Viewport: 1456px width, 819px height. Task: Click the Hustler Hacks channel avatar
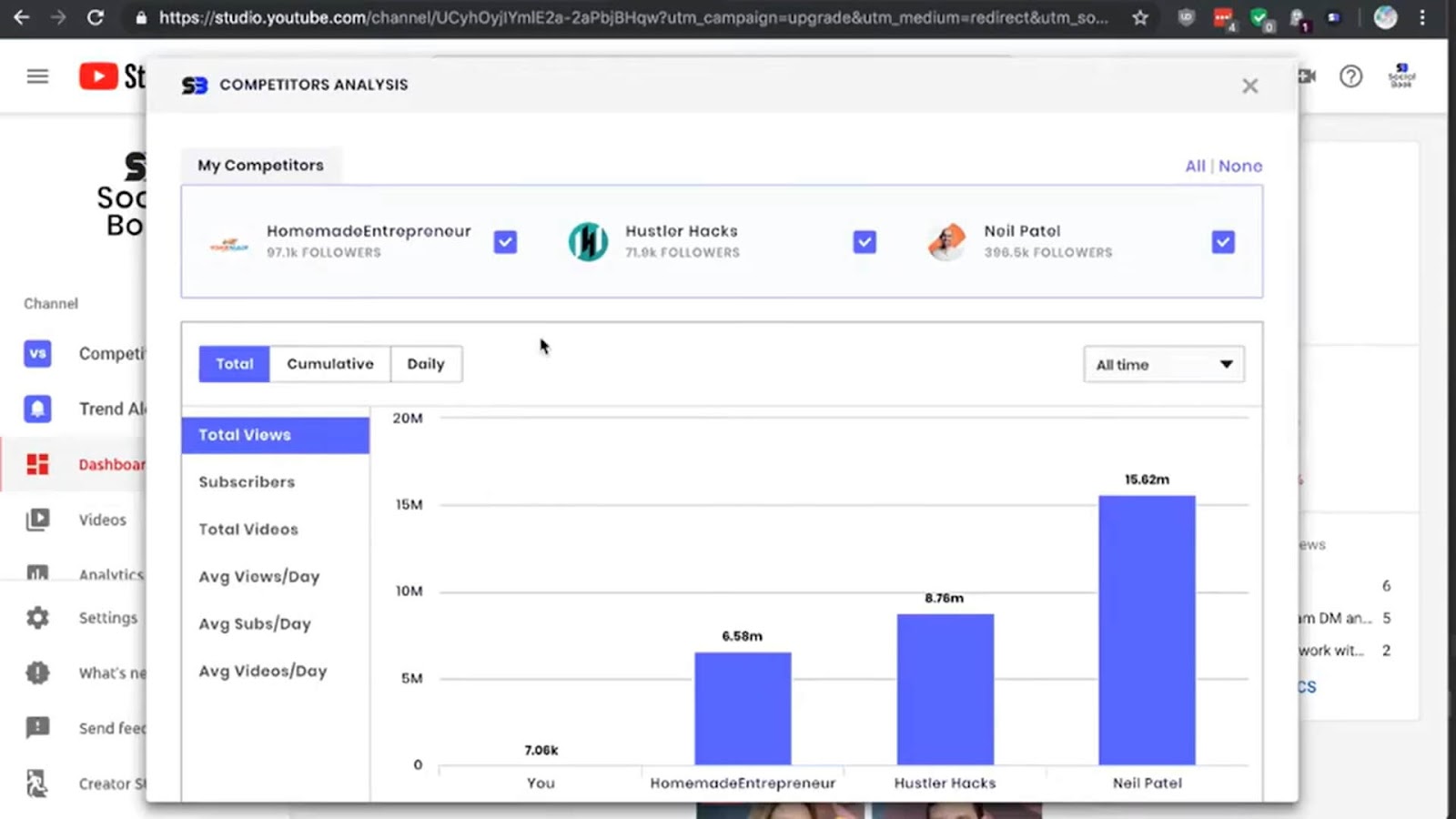click(x=588, y=242)
